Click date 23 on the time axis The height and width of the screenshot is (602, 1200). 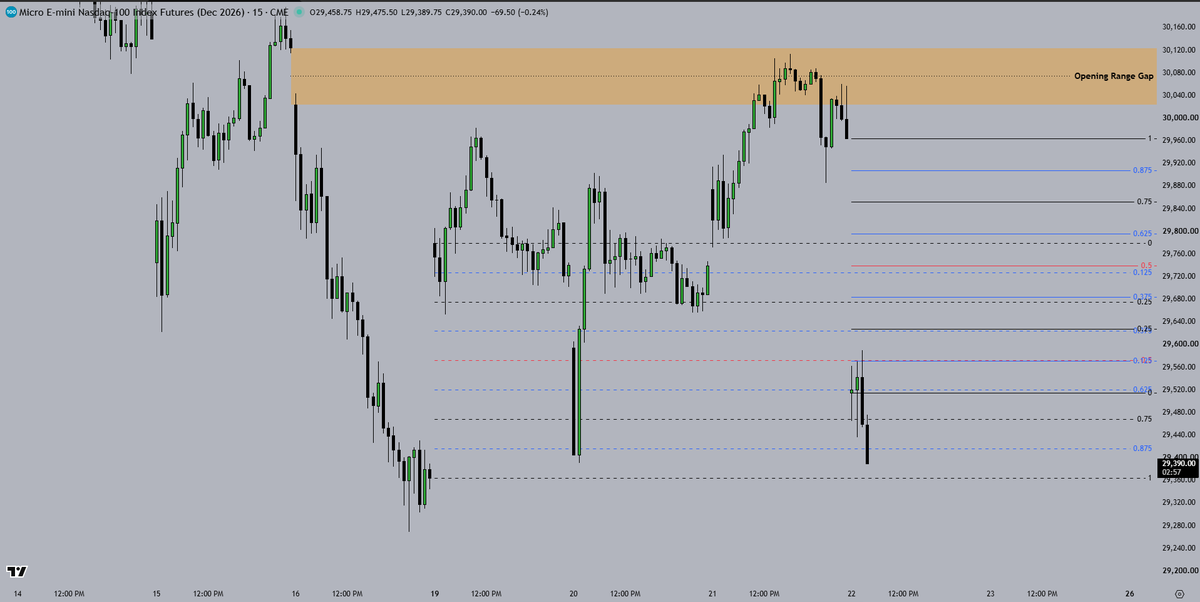tap(990, 593)
